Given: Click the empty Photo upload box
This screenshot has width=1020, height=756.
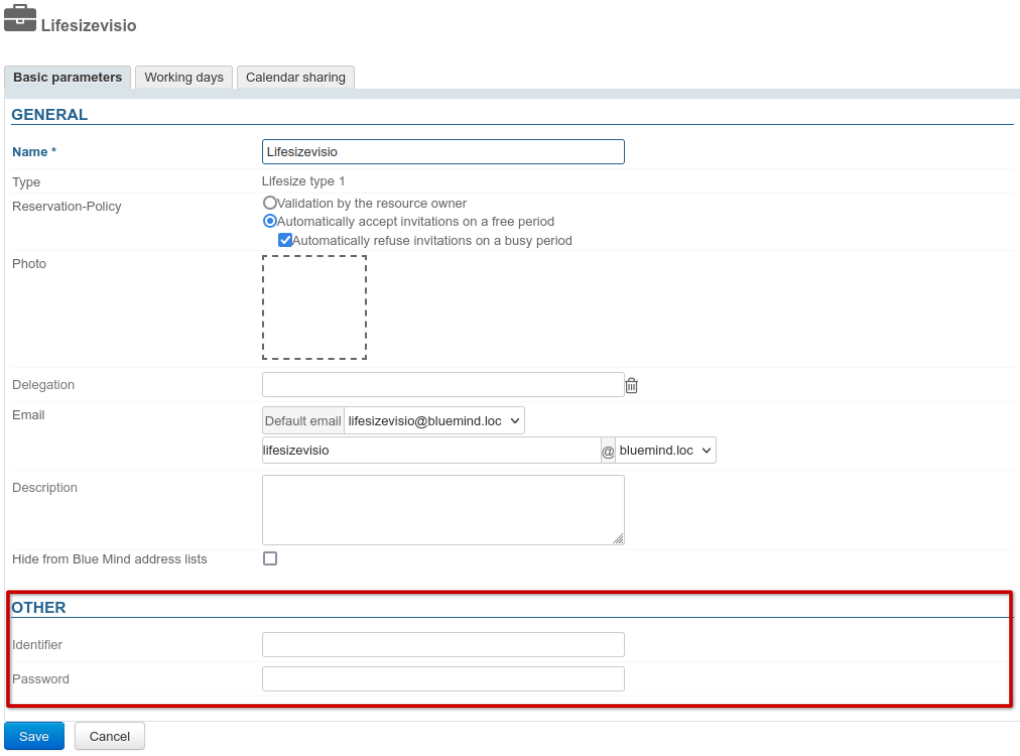Looking at the screenshot, I should click(314, 307).
